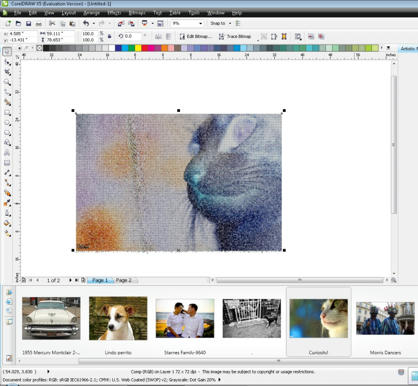The height and width of the screenshot is (386, 418).
Task: Select the Outline Pen tool in toolbox
Action: pyautogui.click(x=7, y=213)
